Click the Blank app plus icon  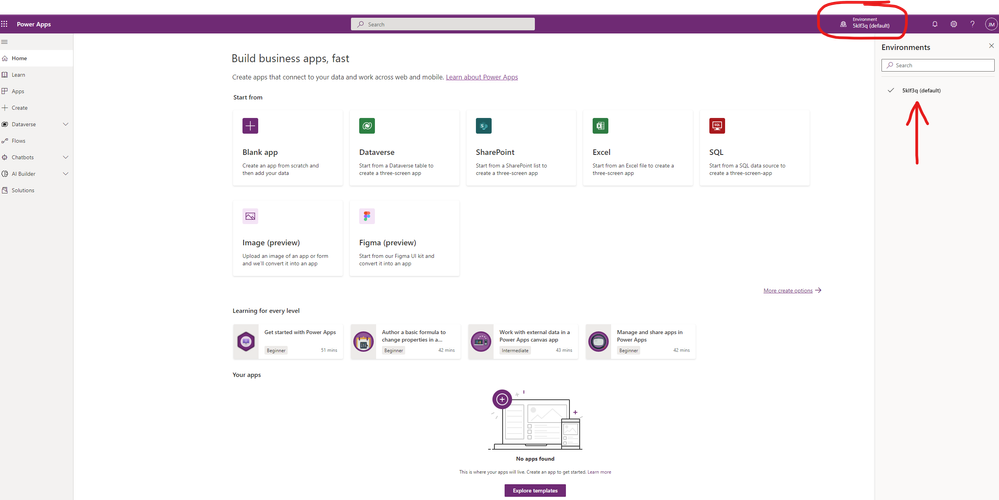pos(250,125)
